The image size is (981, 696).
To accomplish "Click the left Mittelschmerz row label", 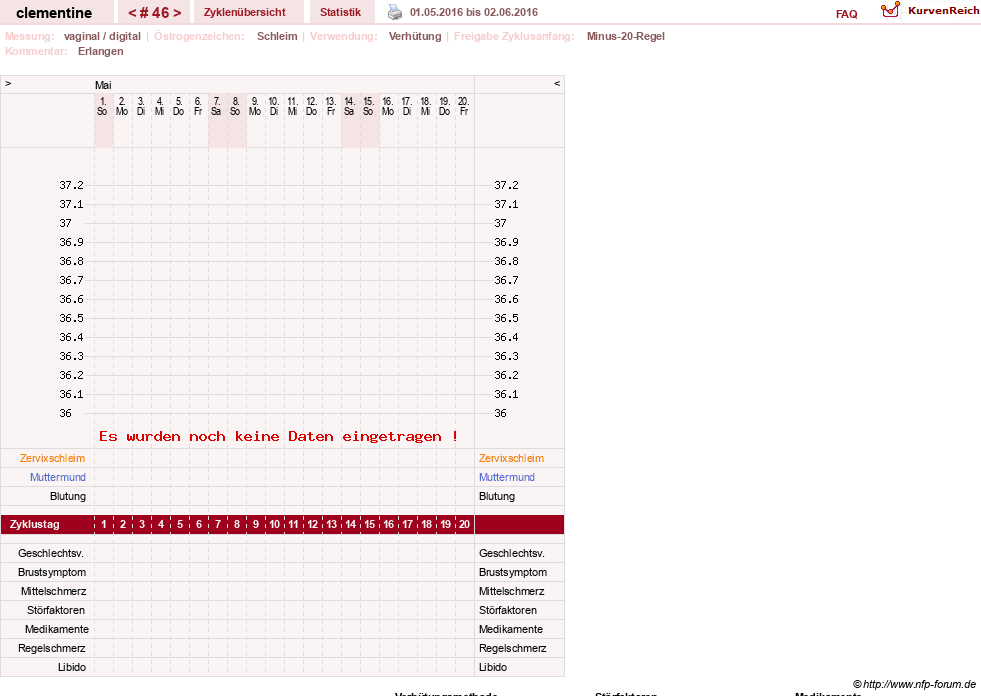I will pos(53,591).
